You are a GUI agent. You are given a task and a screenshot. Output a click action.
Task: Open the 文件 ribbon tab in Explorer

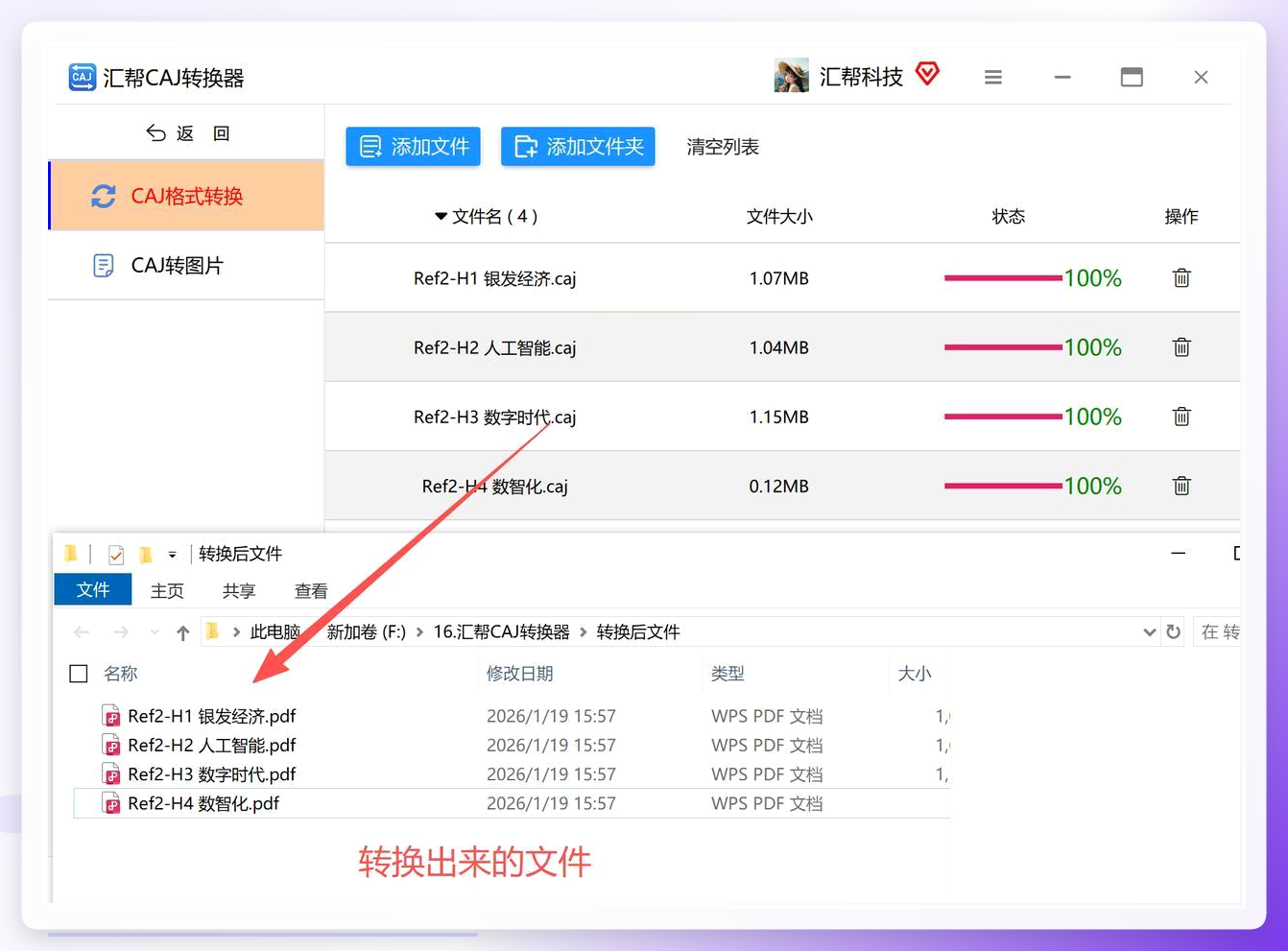pyautogui.click(x=93, y=590)
